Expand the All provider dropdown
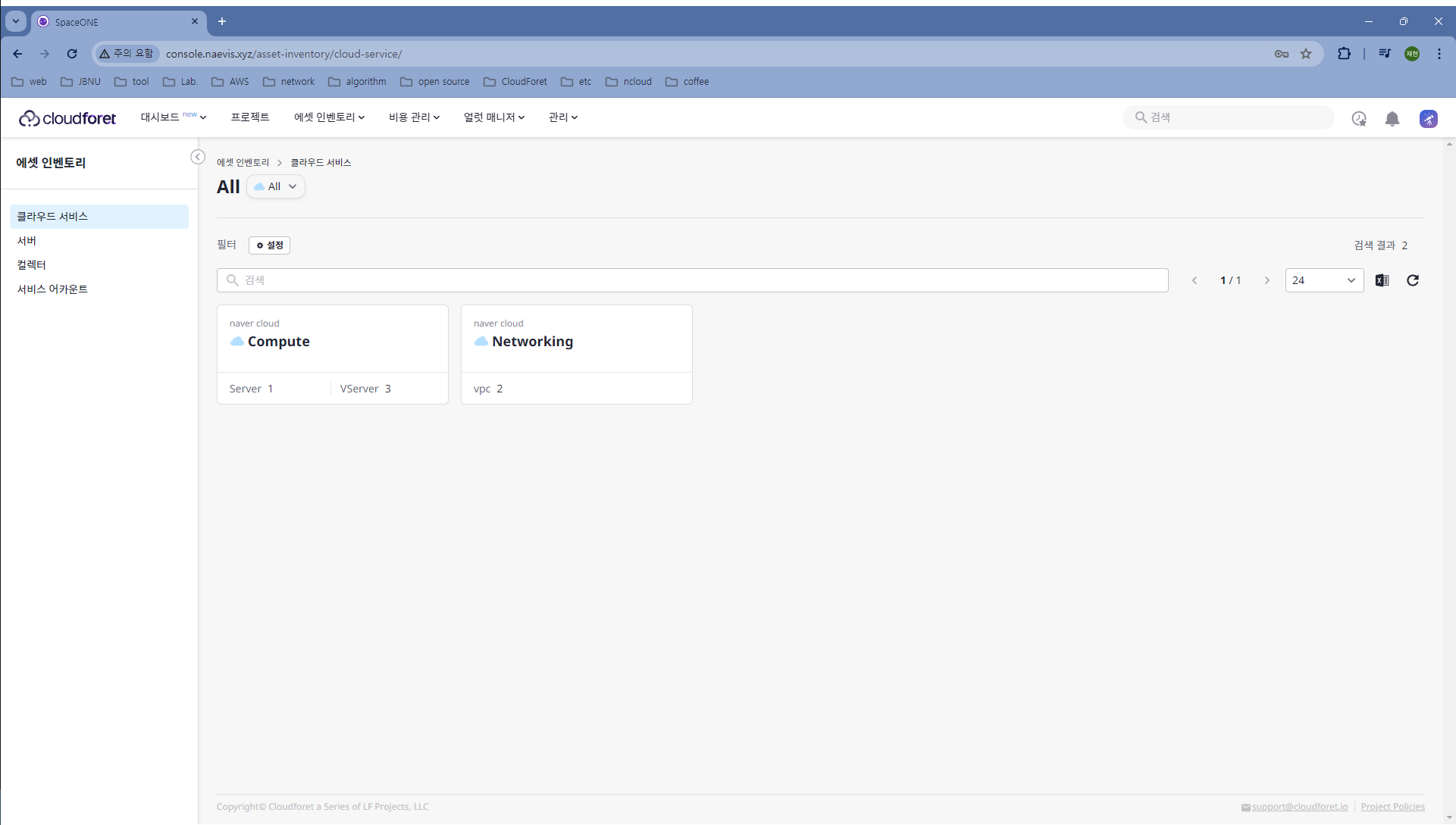 [276, 186]
